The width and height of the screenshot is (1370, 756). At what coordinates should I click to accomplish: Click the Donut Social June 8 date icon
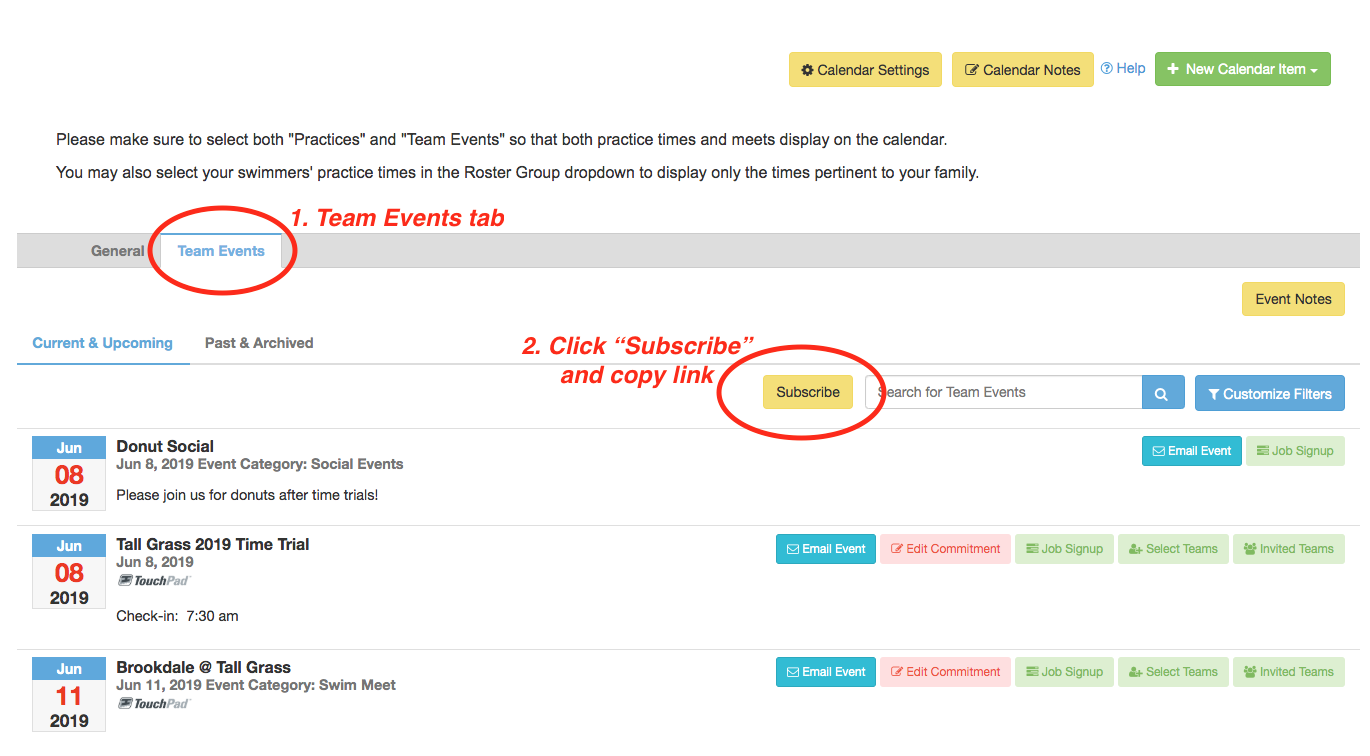(69, 473)
